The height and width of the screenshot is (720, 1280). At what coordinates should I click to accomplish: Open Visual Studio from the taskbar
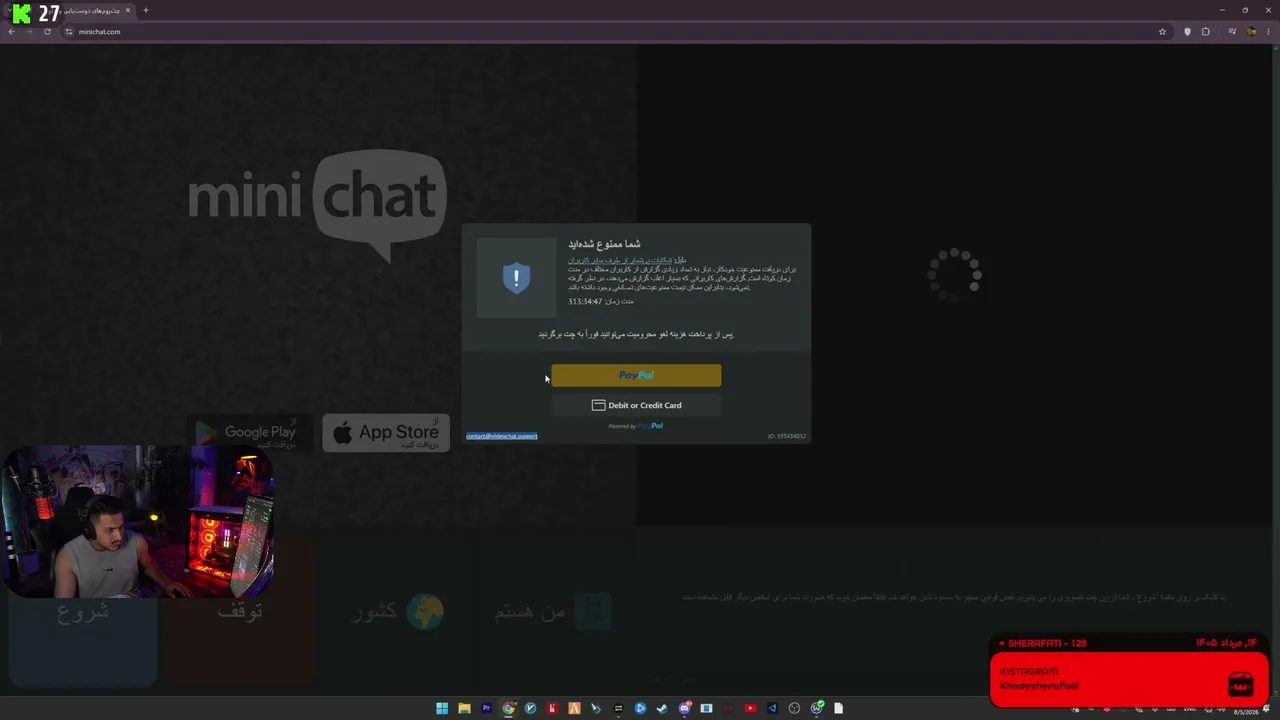772,708
